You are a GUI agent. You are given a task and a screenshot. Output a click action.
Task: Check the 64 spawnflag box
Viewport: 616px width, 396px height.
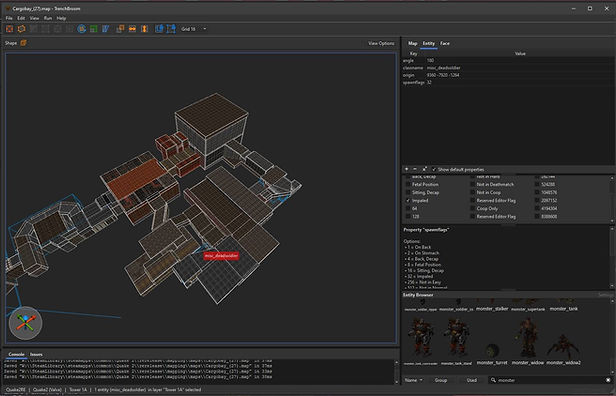408,209
